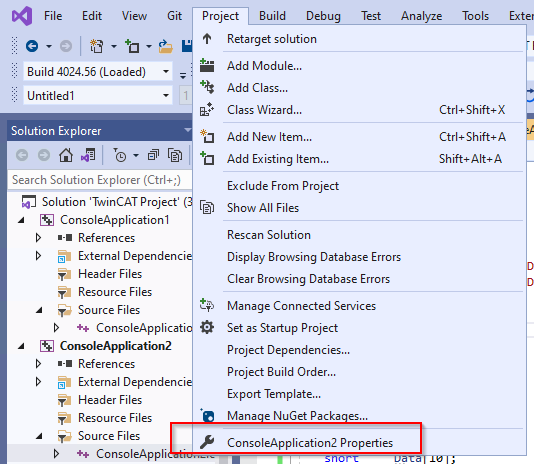Image resolution: width=534 pixels, height=464 pixels.
Task: Click the Pending Changes Filter clock icon
Action: (x=120, y=155)
